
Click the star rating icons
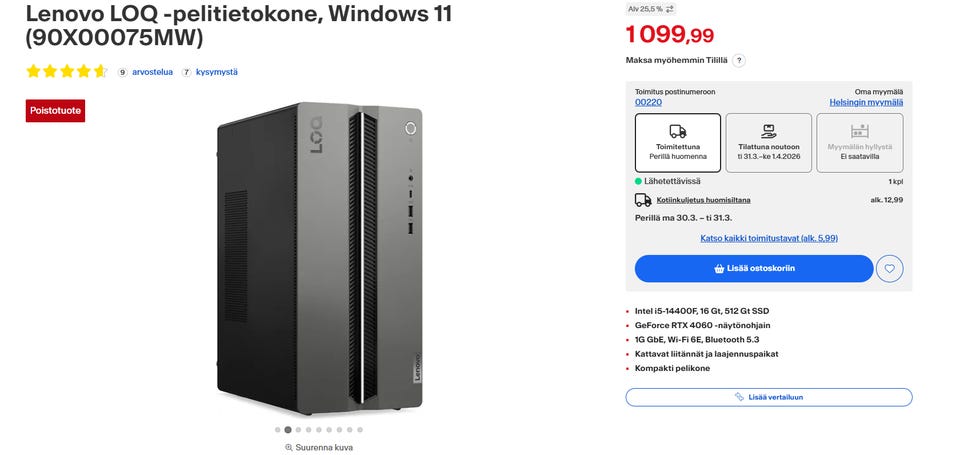66,72
